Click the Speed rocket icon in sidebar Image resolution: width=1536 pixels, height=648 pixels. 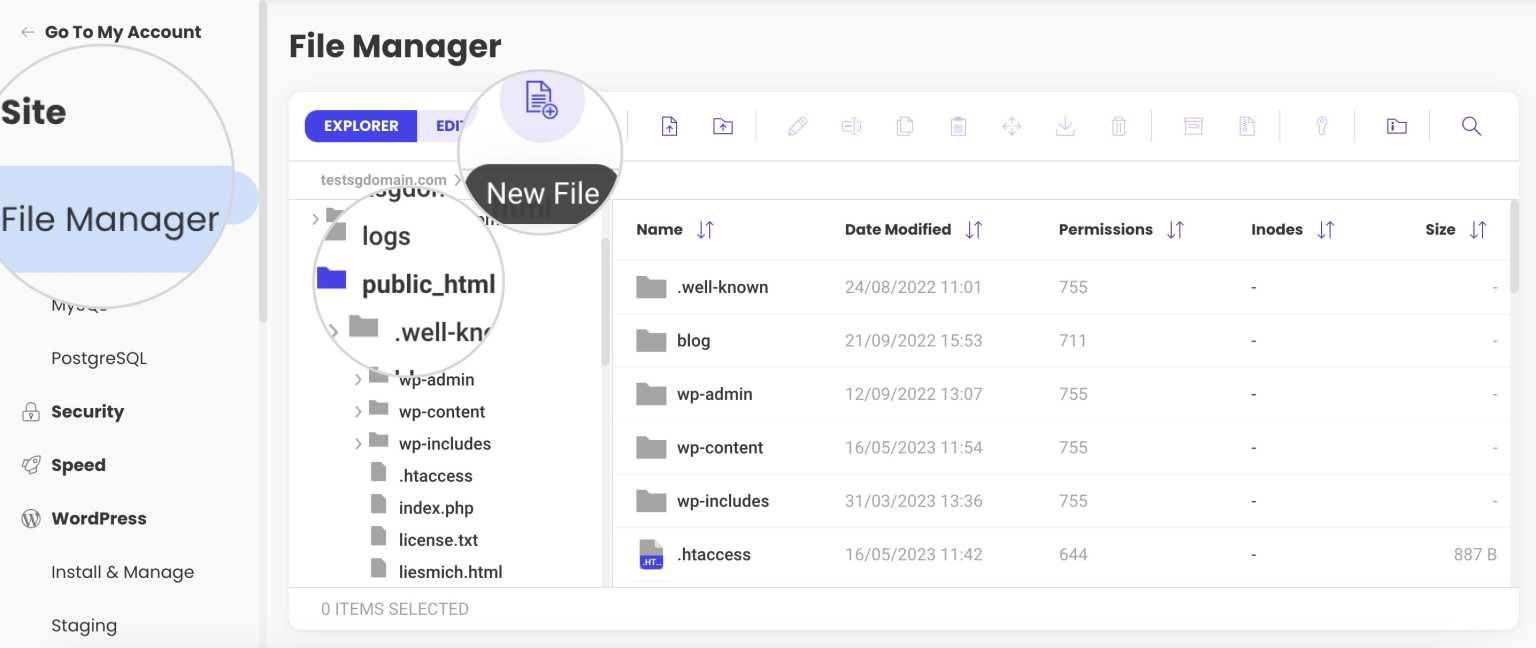[x=31, y=465]
